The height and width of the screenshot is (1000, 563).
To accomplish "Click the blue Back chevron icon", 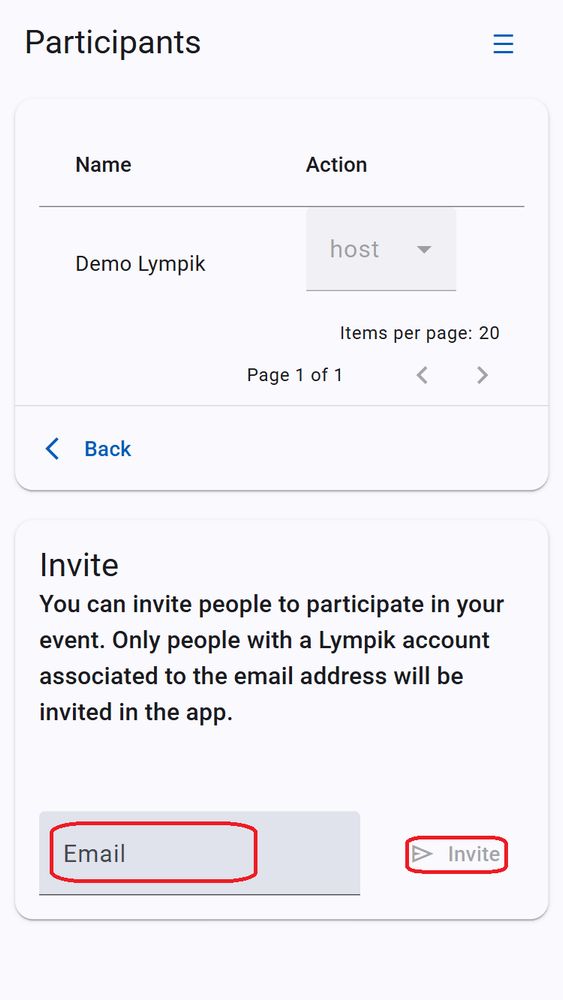I will [x=52, y=449].
